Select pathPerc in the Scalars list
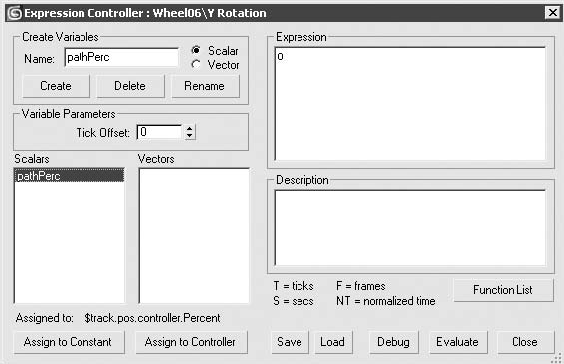The image size is (564, 364). [x=69, y=176]
